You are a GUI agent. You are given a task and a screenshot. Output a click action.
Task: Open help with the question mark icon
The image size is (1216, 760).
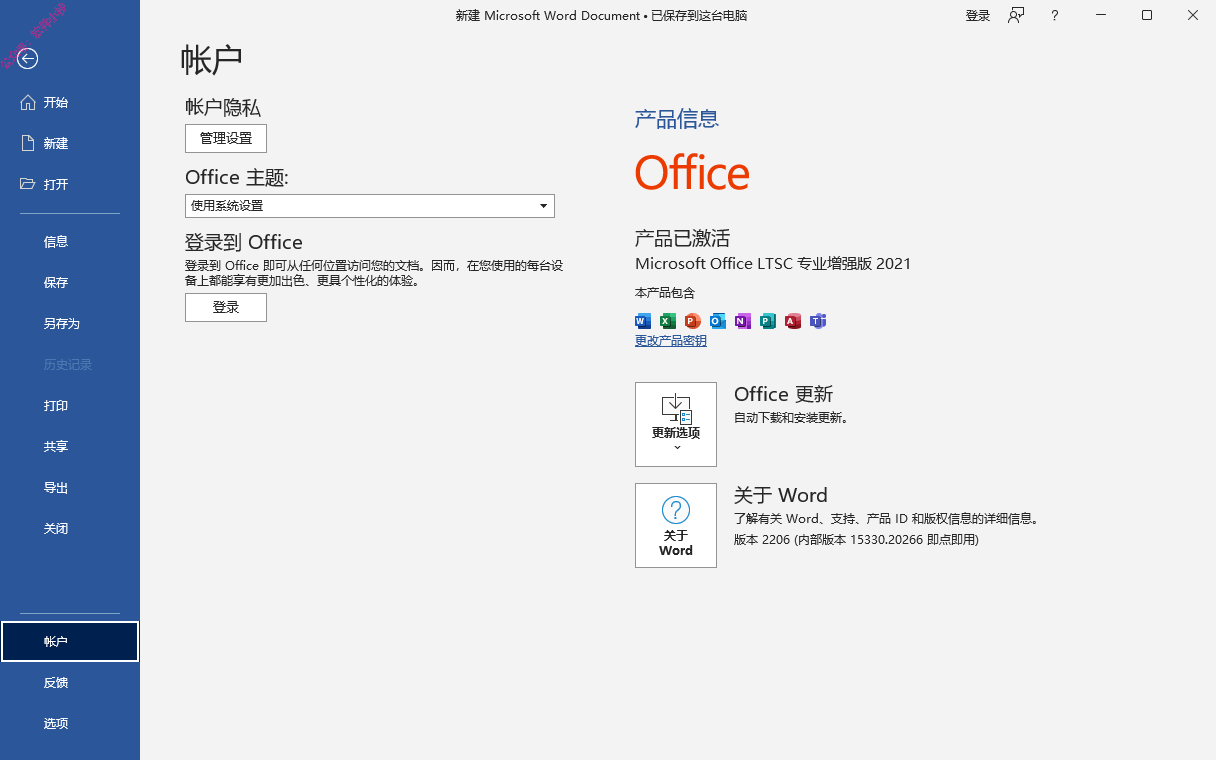click(x=1054, y=15)
